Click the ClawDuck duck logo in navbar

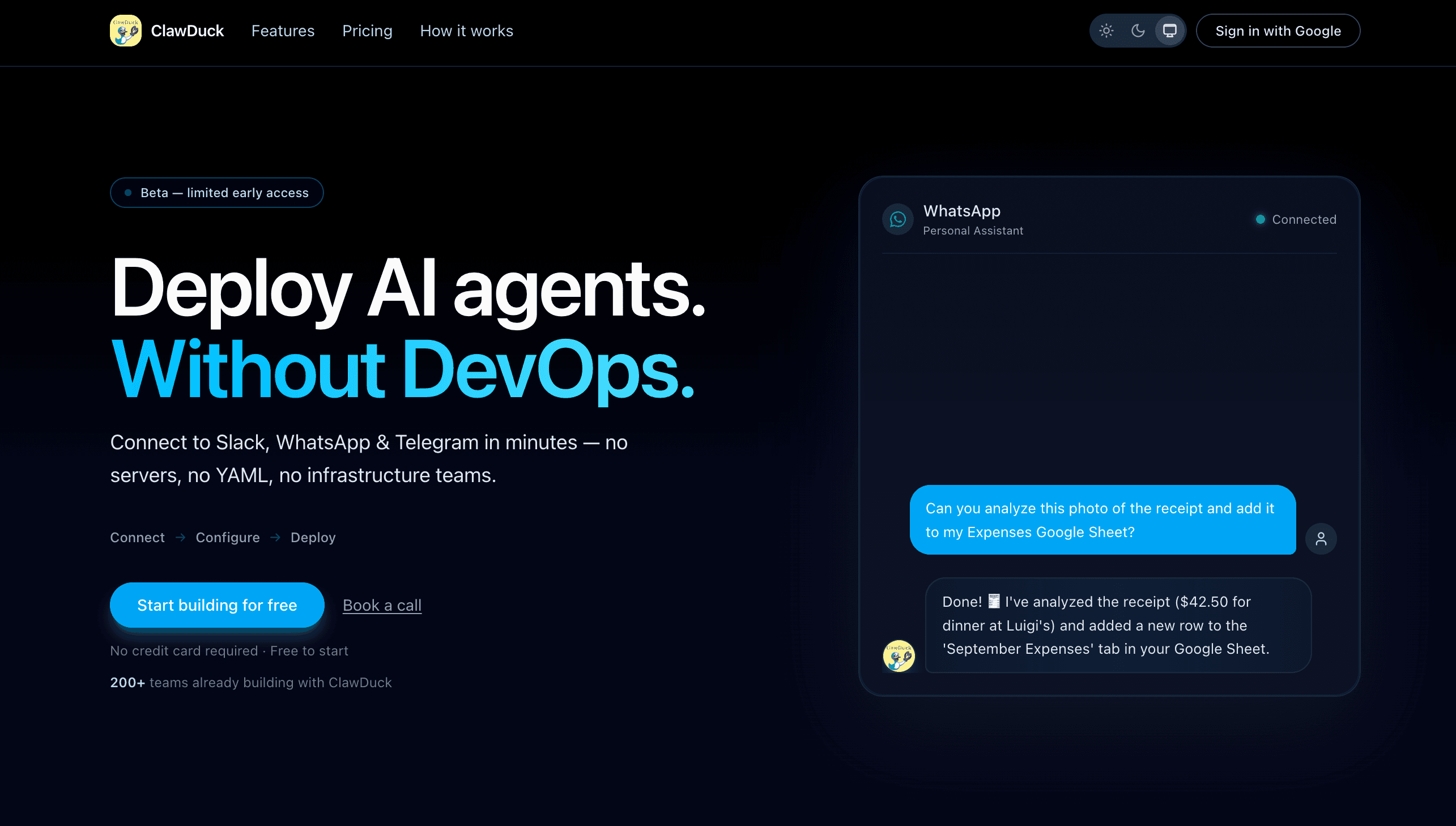(x=125, y=31)
